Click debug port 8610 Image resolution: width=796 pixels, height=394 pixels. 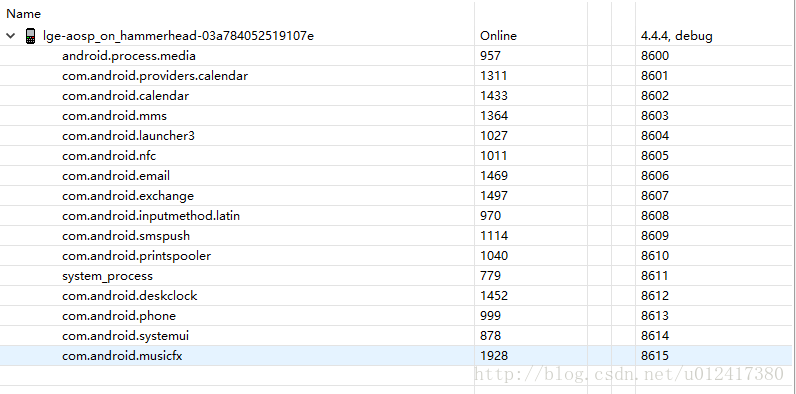655,256
